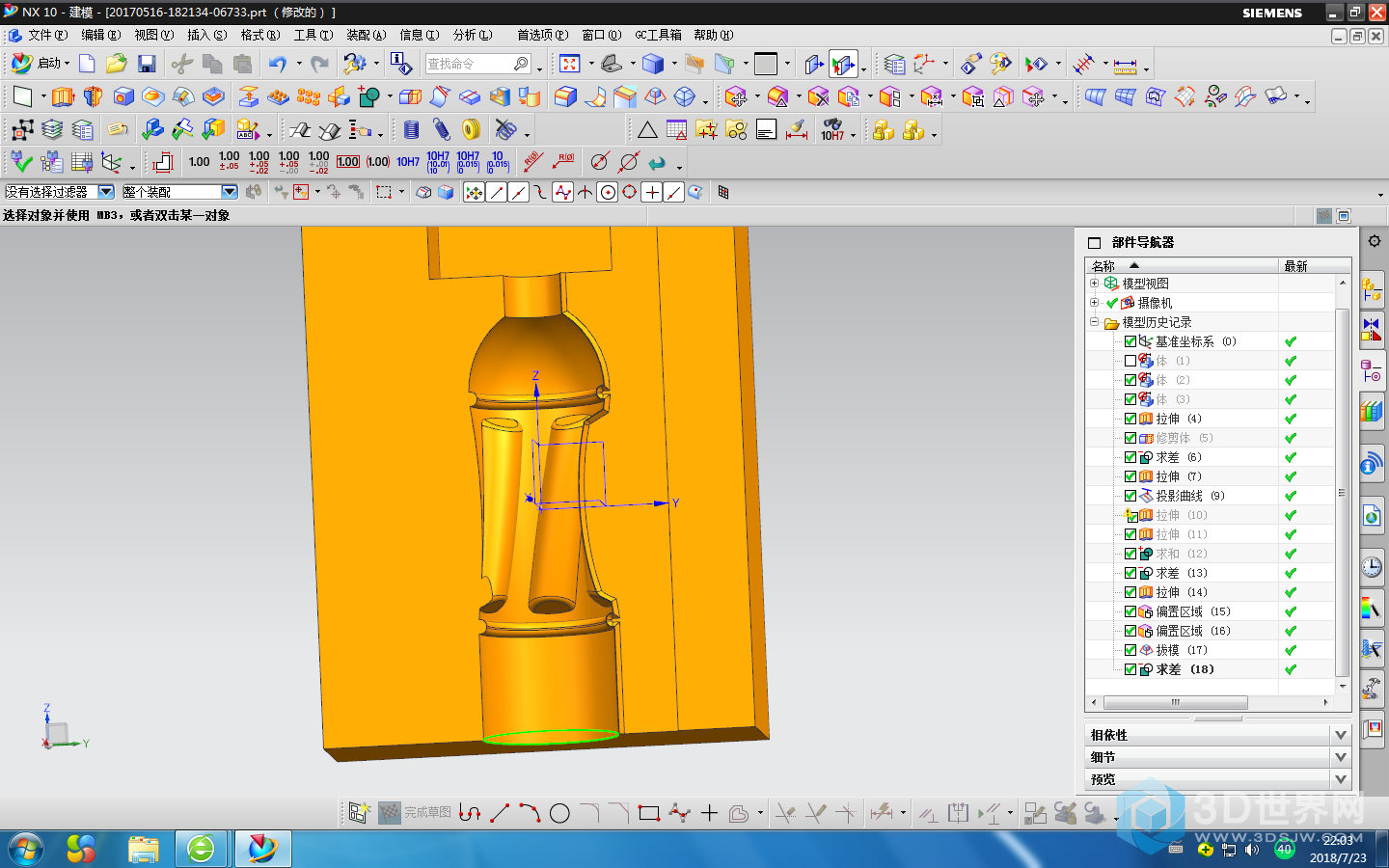Toggle the 修剪体 (5) checkbox
The height and width of the screenshot is (868, 1389).
pyautogui.click(x=1130, y=438)
